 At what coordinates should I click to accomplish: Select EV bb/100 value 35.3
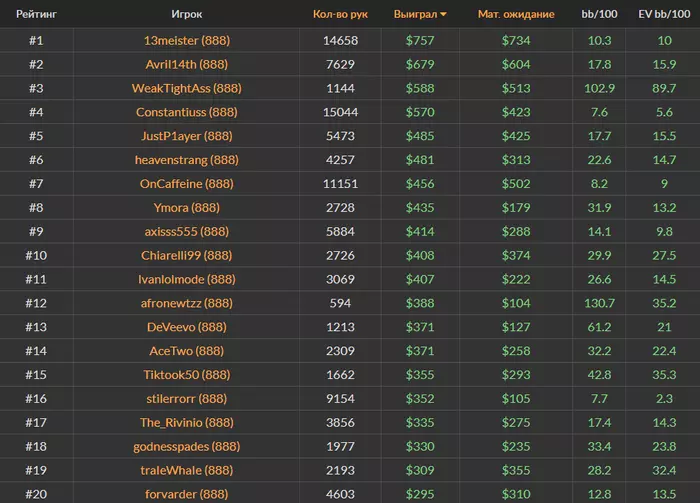point(664,375)
